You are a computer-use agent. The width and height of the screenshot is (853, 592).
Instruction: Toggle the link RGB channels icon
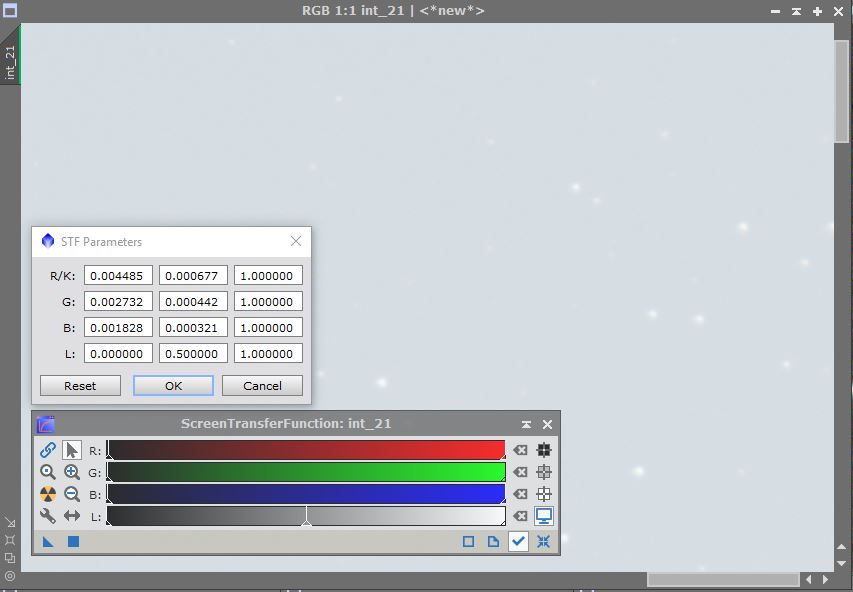[47, 450]
